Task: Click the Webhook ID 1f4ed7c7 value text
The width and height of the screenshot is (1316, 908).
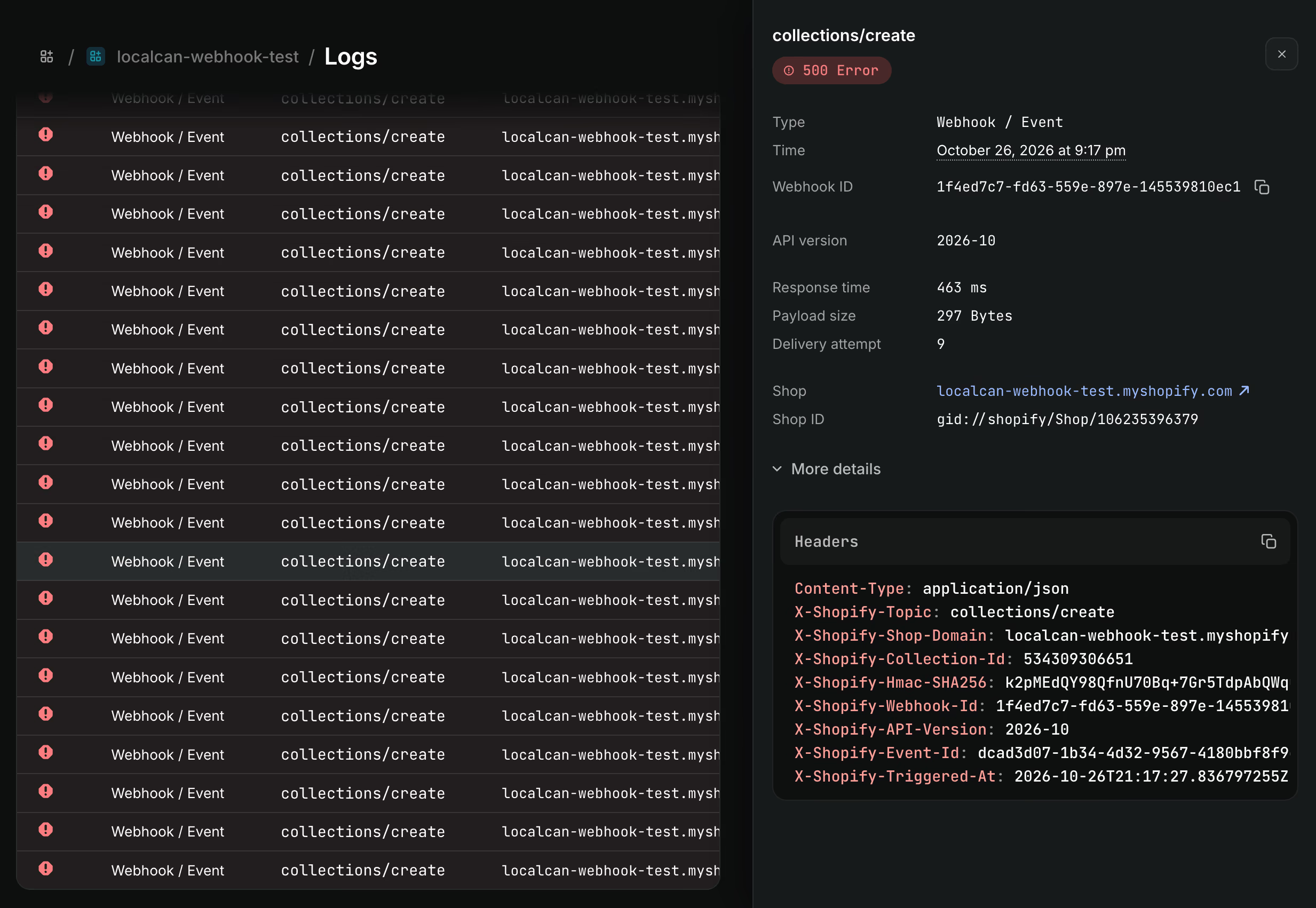Action: coord(1088,187)
